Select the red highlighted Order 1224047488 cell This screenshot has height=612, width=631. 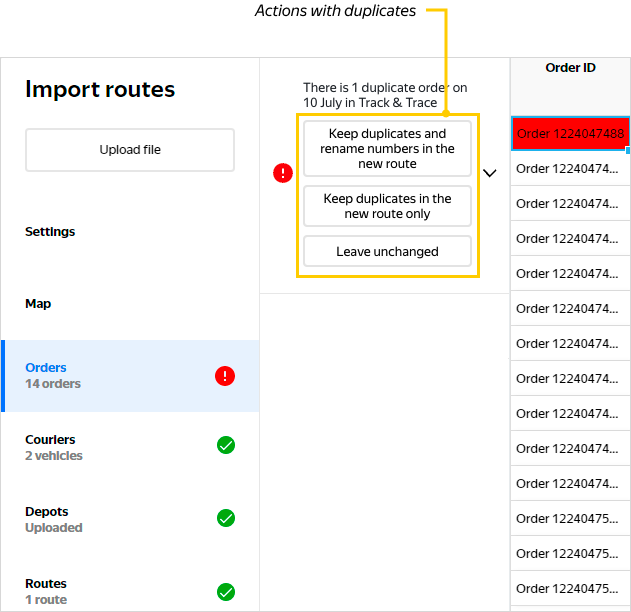569,134
